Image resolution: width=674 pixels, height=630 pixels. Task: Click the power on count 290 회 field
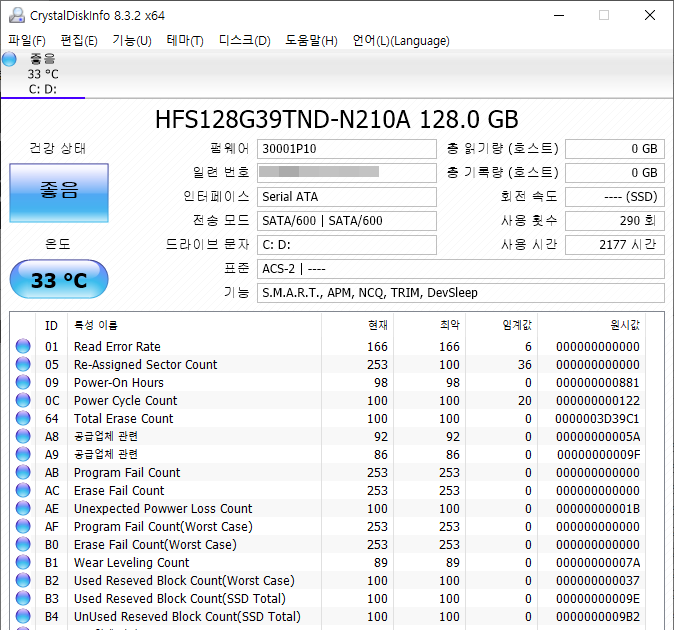[615, 221]
